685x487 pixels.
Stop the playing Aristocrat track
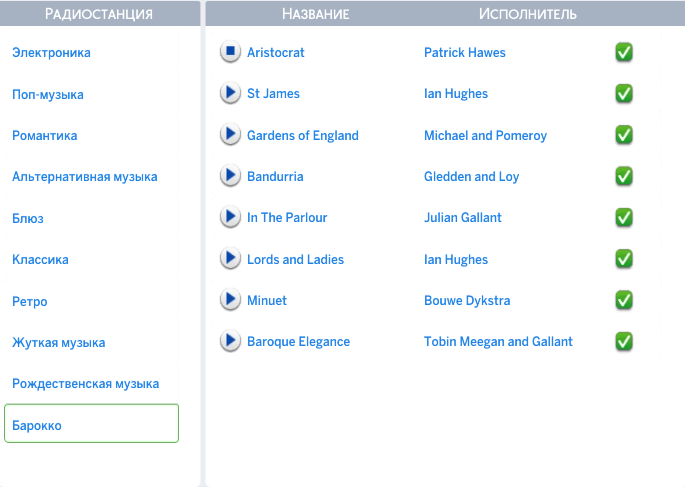click(x=230, y=52)
